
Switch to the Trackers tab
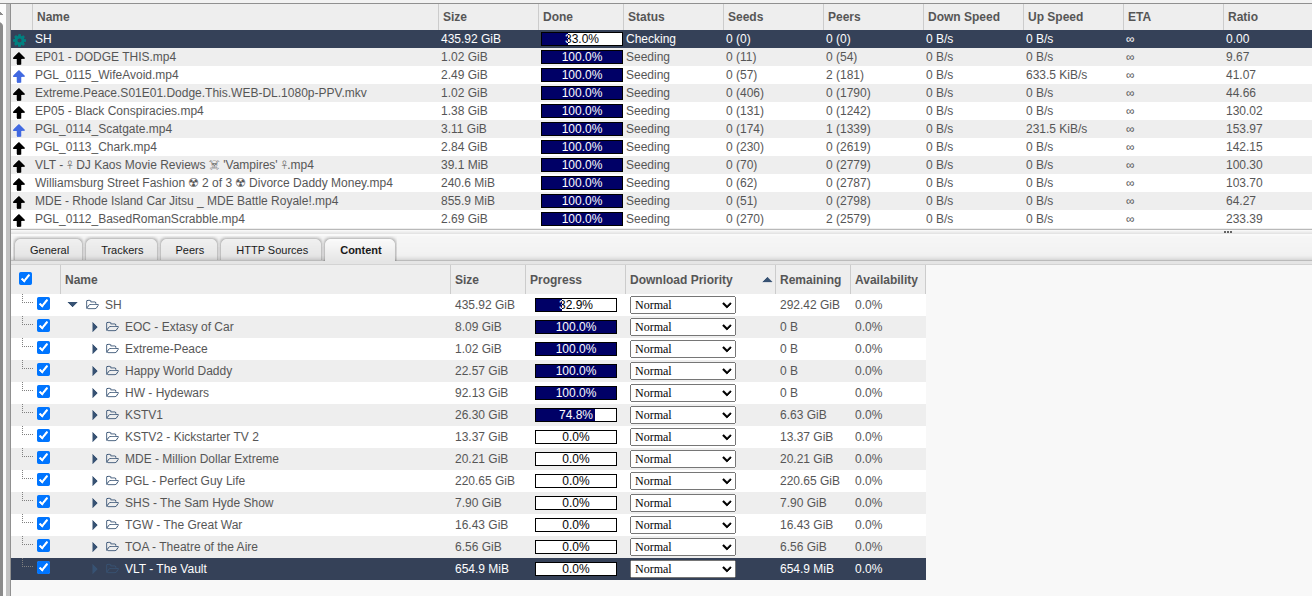pos(123,250)
